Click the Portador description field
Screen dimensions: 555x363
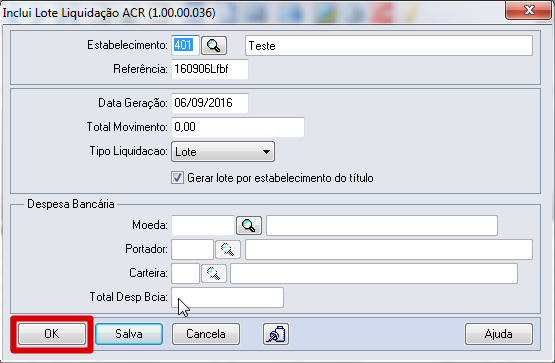(389, 249)
